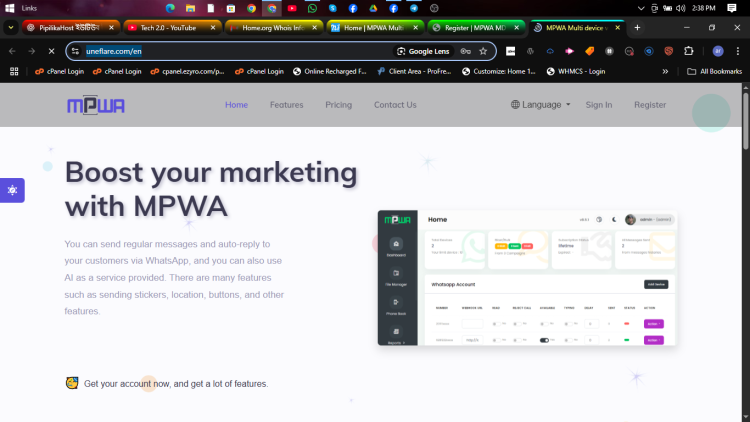This screenshot has width=750, height=422.
Task: Open the Chrome profile avatar
Action: 718,51
